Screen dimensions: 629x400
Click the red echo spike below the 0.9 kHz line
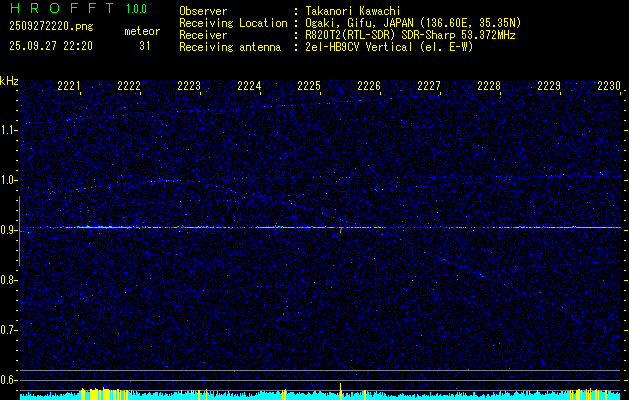click(341, 231)
